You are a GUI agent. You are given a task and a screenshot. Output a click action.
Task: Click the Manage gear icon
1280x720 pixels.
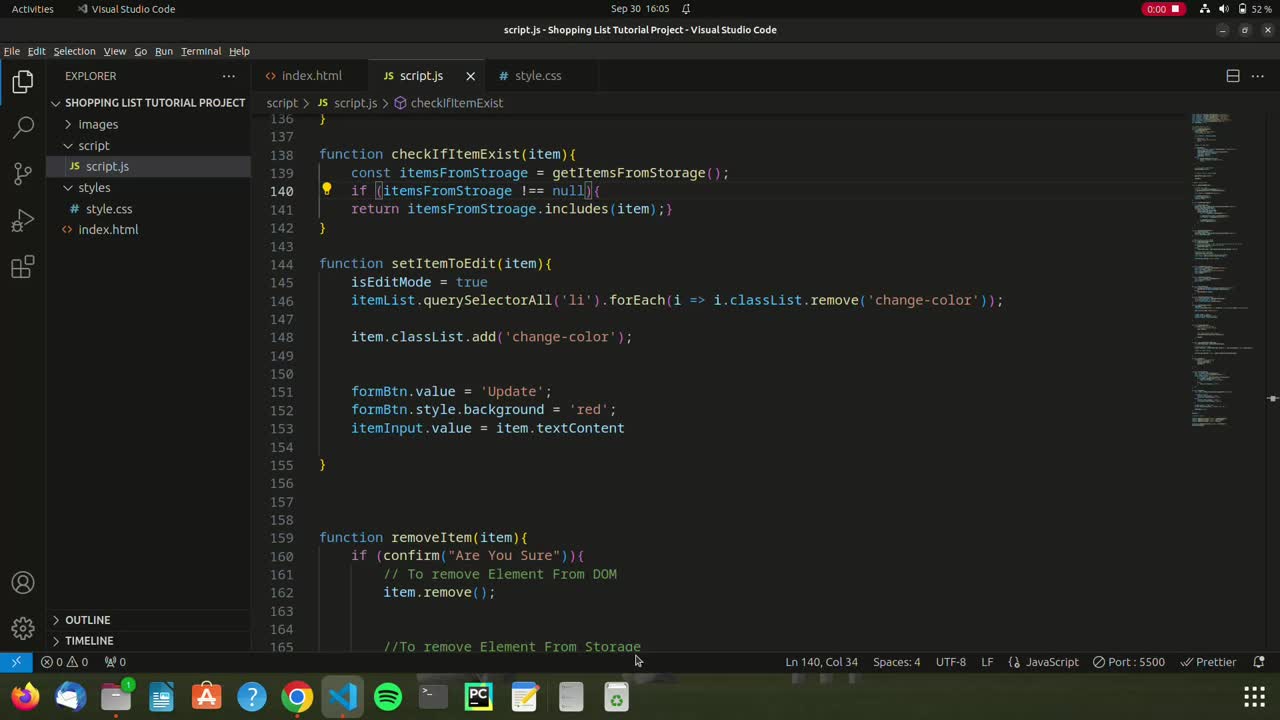23,628
